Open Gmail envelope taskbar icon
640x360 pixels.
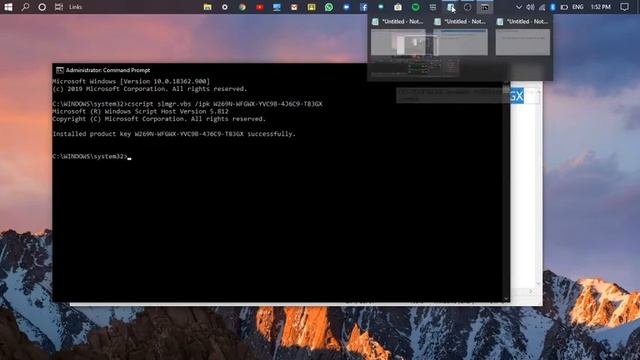click(294, 7)
